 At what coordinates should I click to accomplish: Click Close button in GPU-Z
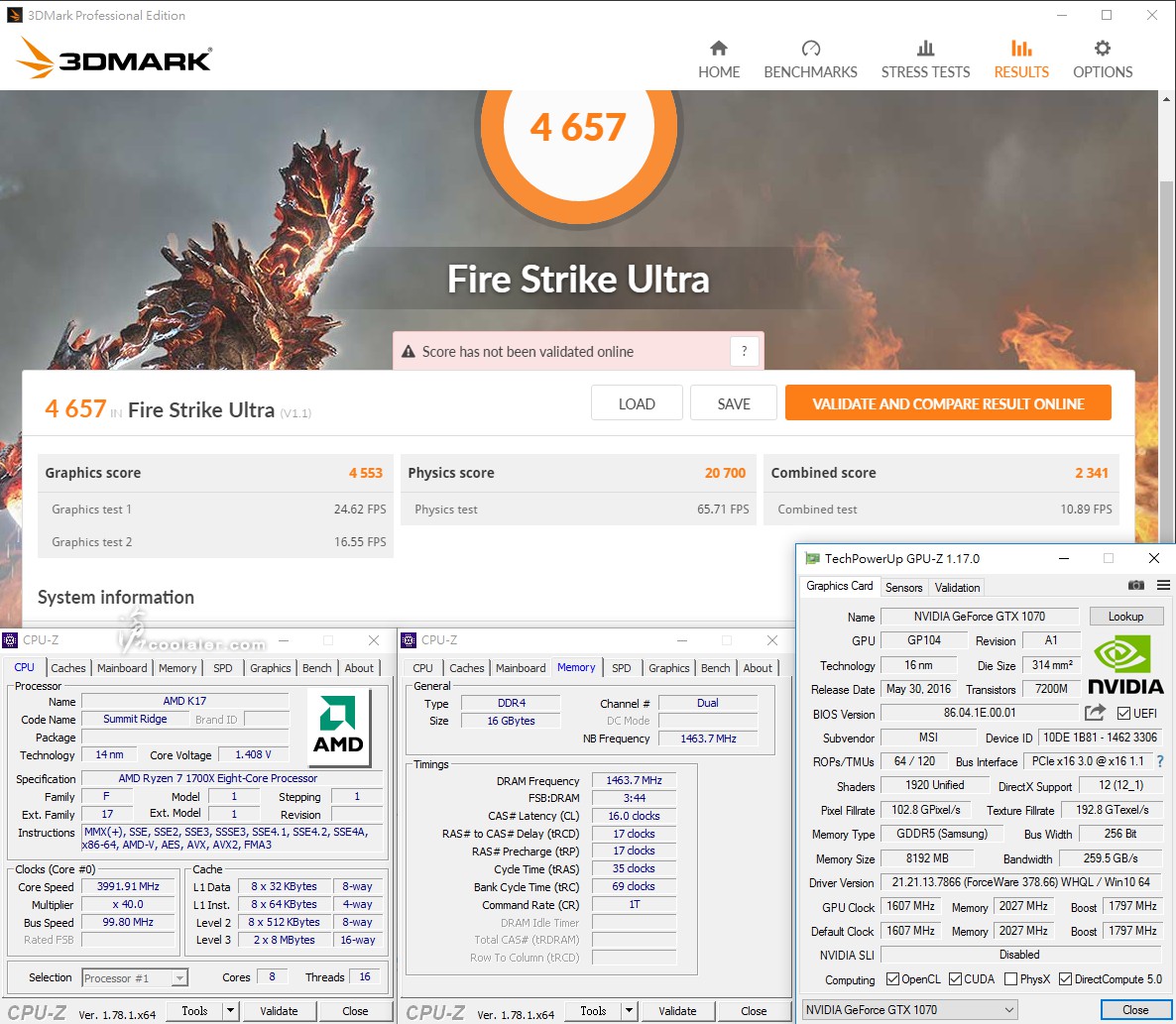[1135, 1010]
